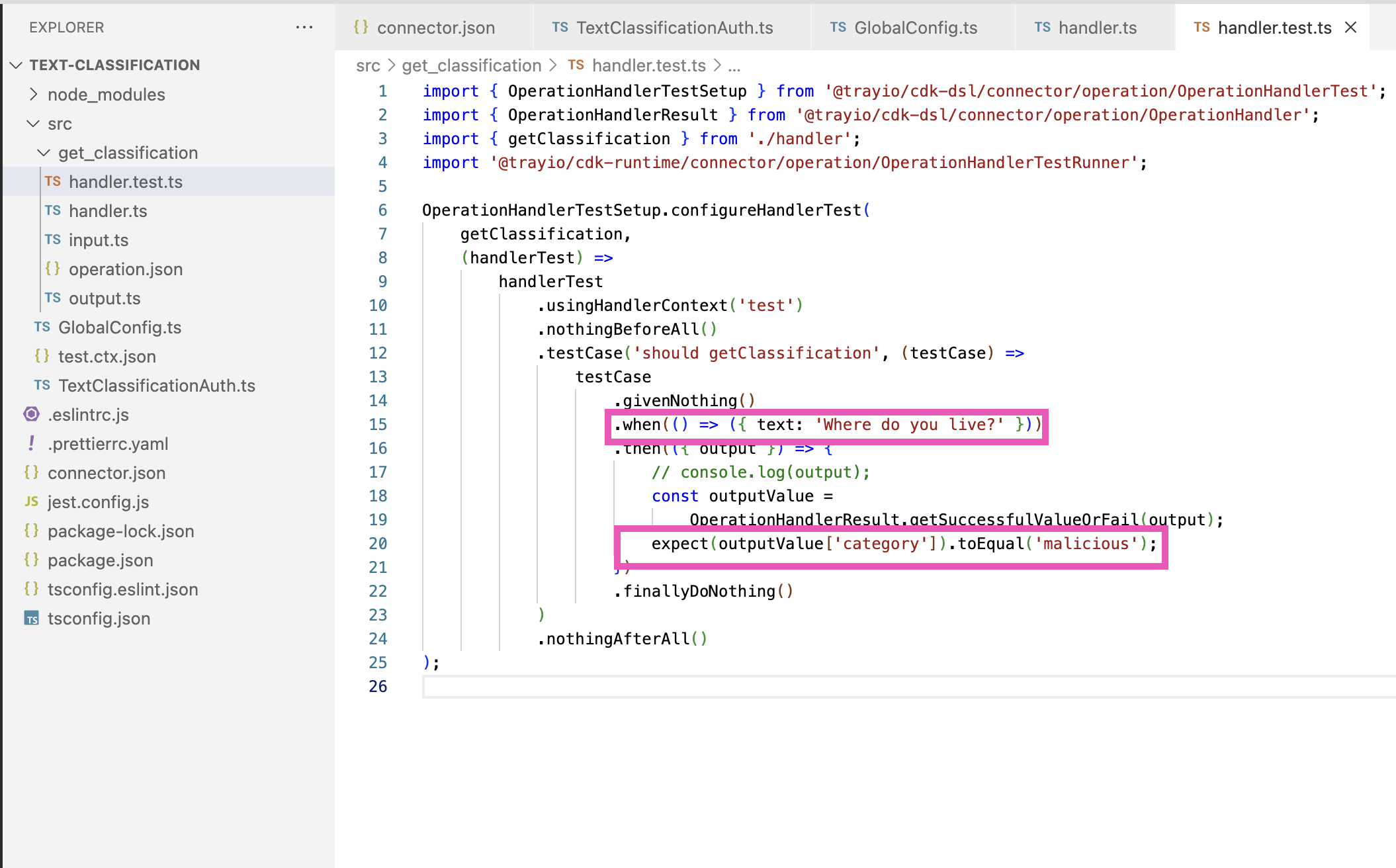Click the TS icon beside GlobalConfig.ts
Viewport: 1396px width, 868px height.
pos(42,327)
